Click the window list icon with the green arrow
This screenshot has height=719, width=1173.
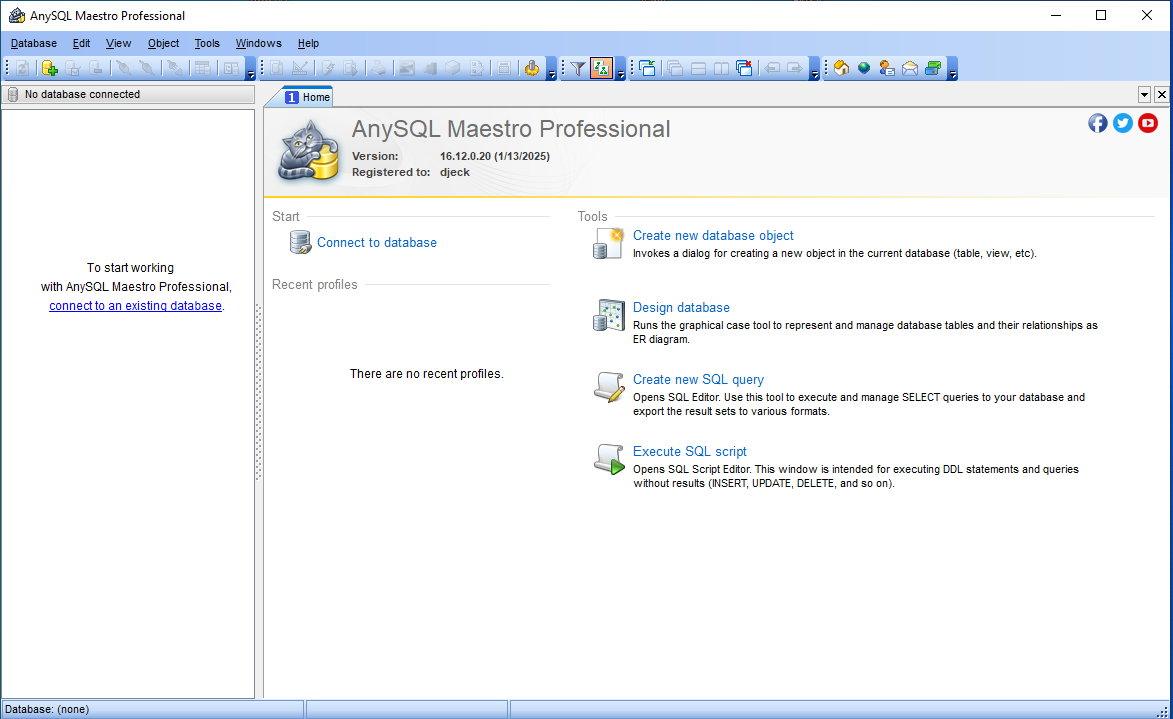point(648,69)
